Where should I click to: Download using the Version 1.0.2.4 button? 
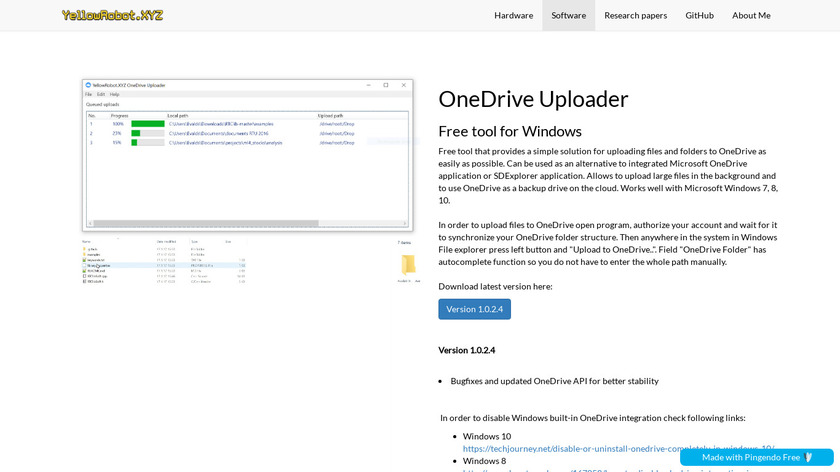[474, 309]
